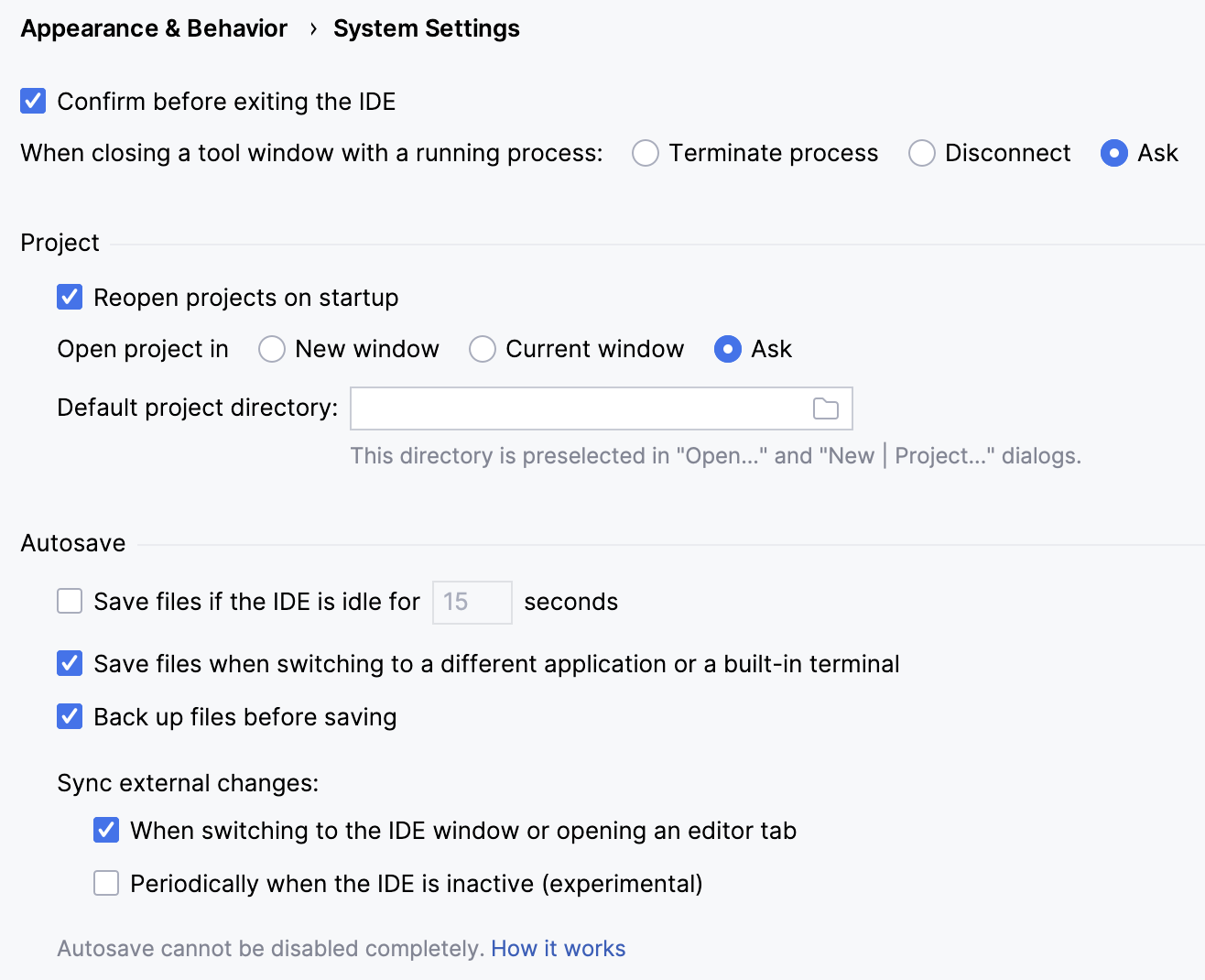The width and height of the screenshot is (1205, 980).
Task: Uncheck Confirm before exiting the IDE
Action: pos(32,101)
